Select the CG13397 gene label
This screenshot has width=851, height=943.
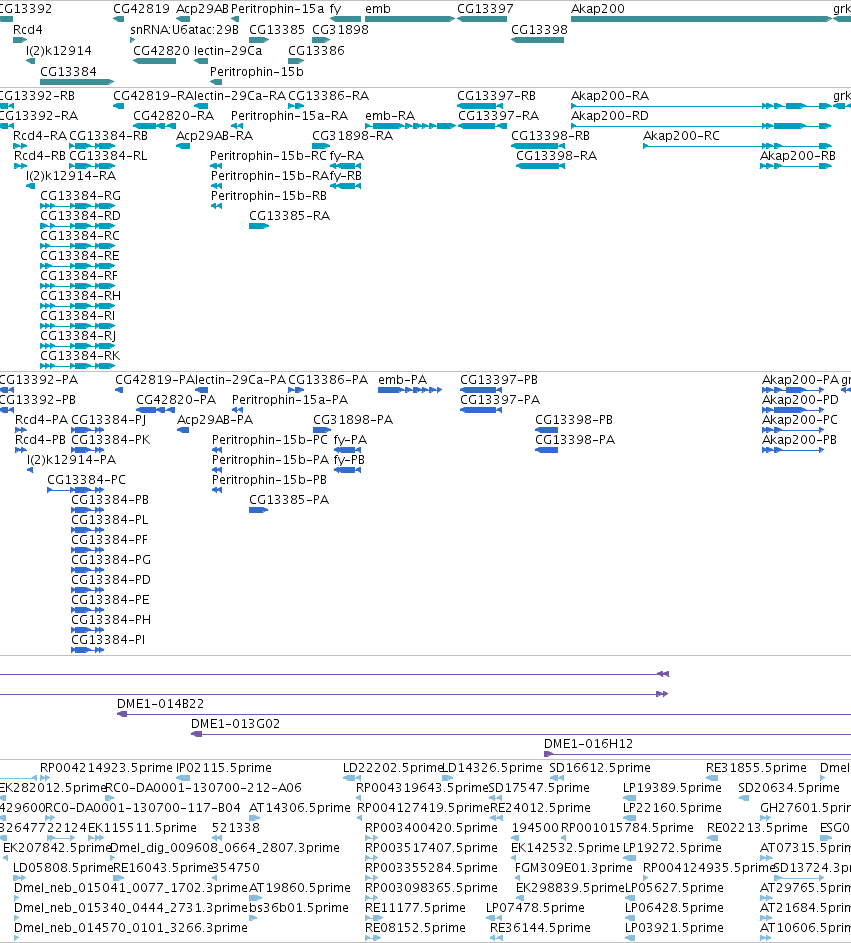[485, 9]
